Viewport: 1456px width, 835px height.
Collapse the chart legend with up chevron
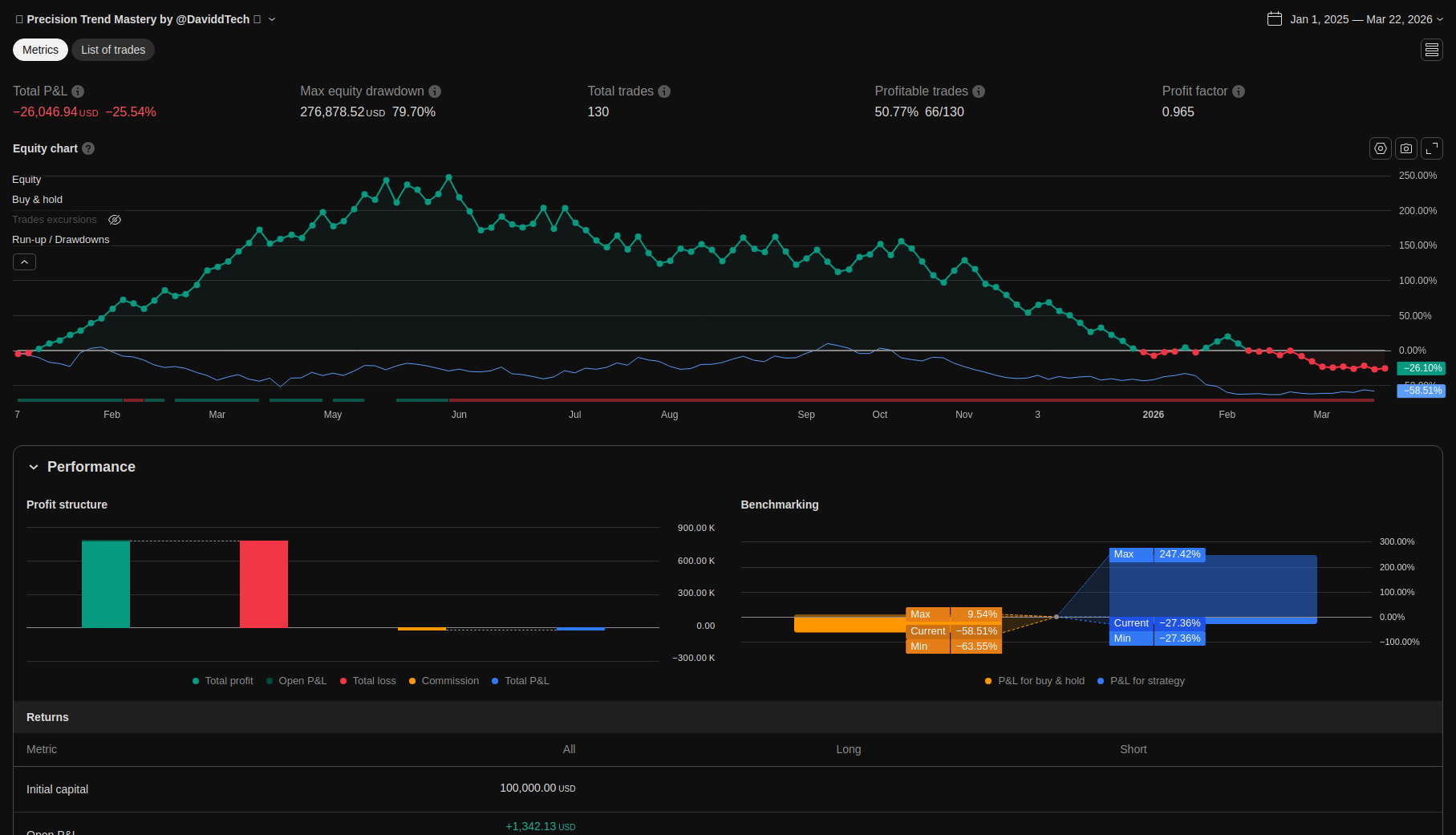point(24,262)
